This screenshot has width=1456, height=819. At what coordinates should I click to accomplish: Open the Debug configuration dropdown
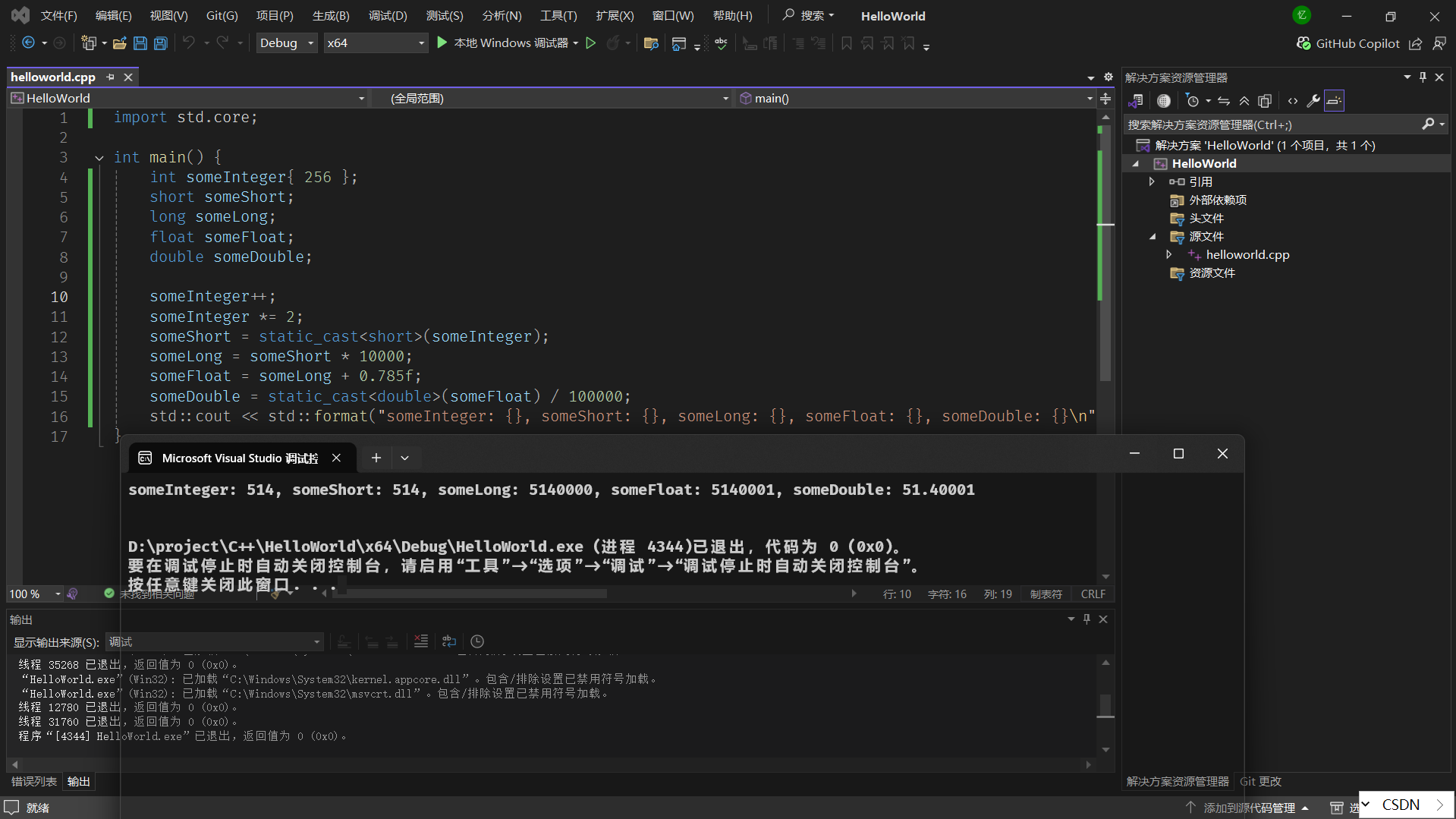pyautogui.click(x=287, y=43)
